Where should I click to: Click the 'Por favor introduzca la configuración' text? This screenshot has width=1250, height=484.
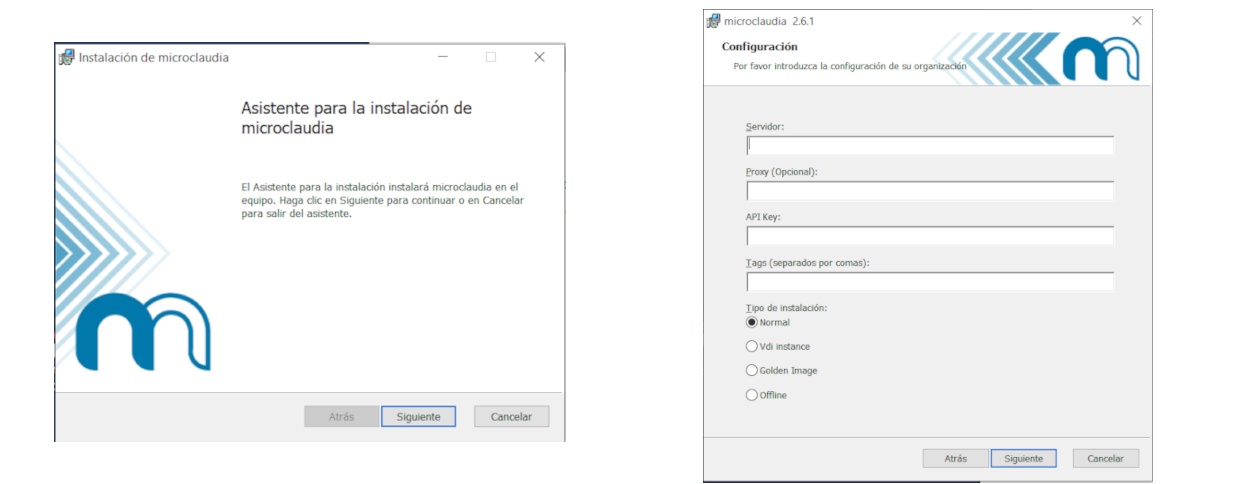click(x=850, y=66)
